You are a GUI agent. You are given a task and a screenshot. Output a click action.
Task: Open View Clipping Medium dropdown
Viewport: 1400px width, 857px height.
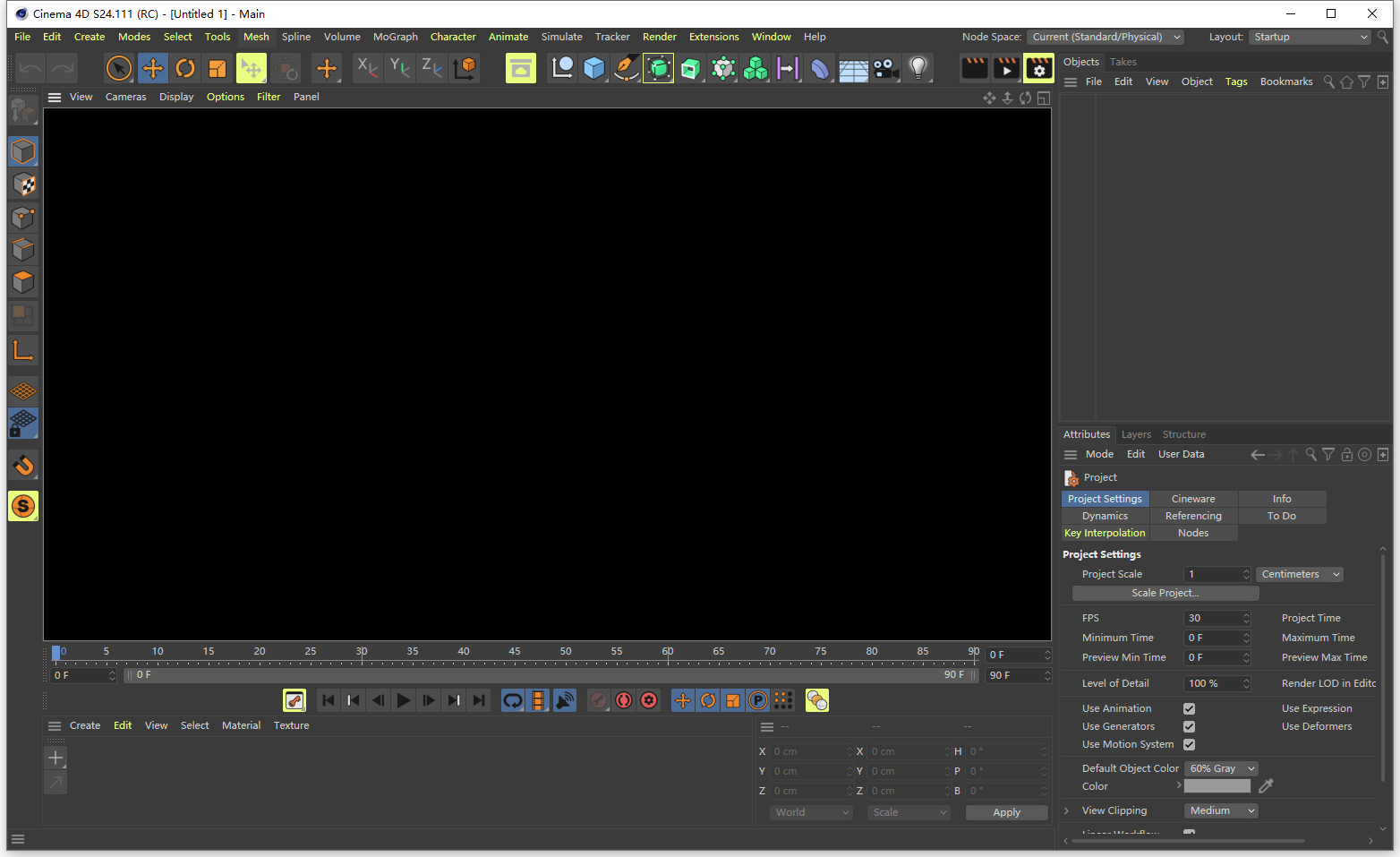pyautogui.click(x=1222, y=810)
